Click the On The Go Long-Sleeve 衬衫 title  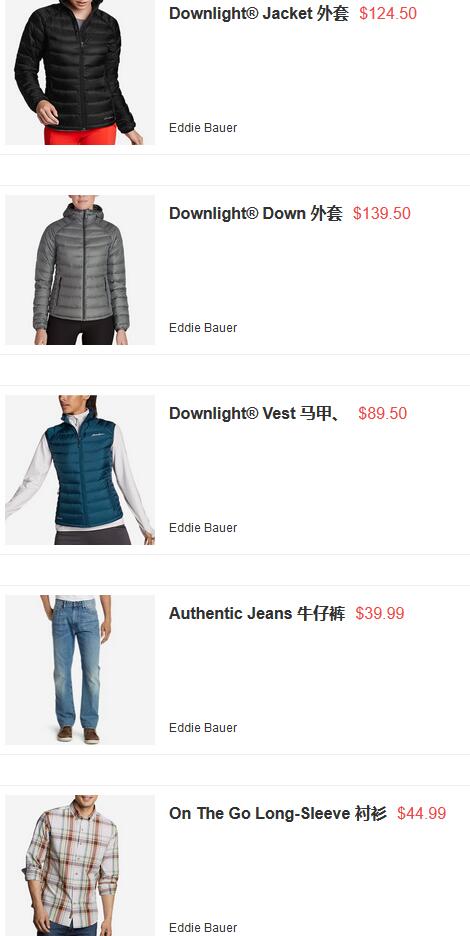coord(278,814)
